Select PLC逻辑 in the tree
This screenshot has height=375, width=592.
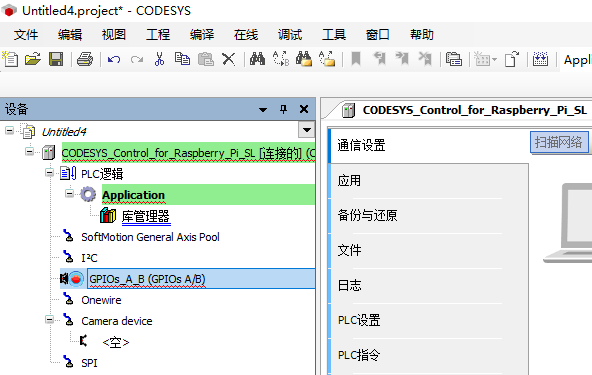coord(102,174)
